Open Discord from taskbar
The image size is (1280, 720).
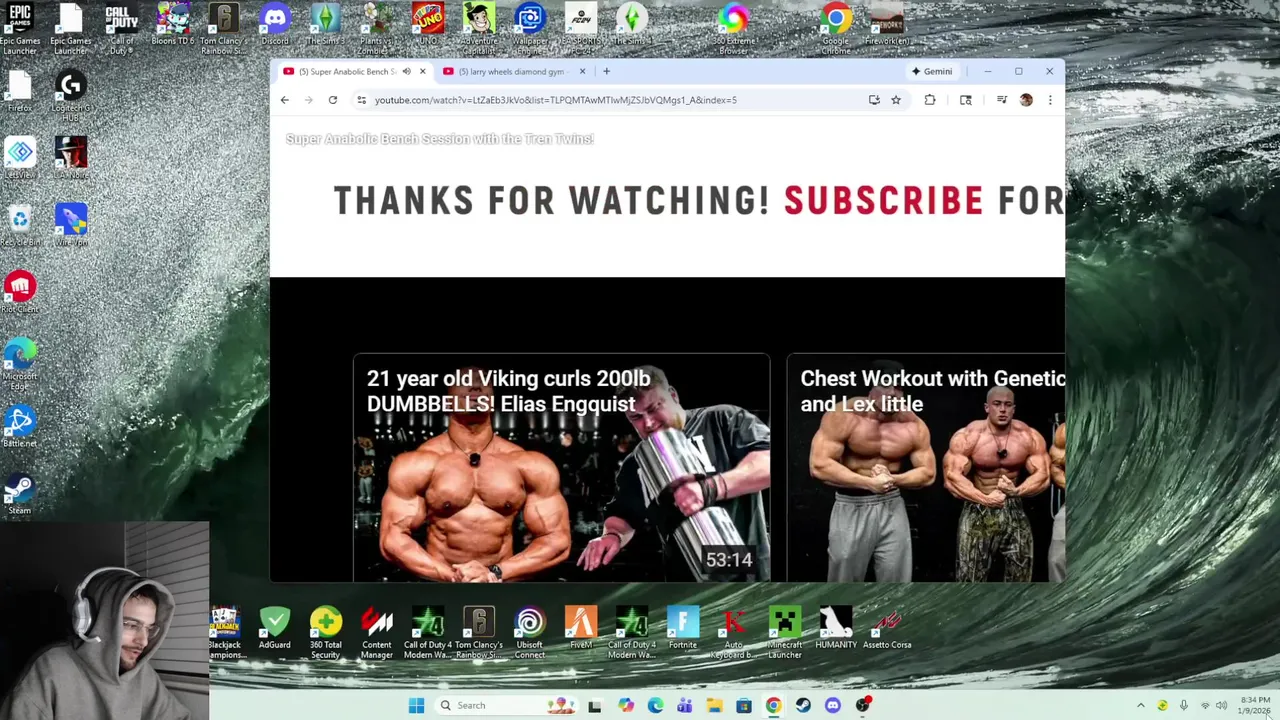[x=833, y=705]
